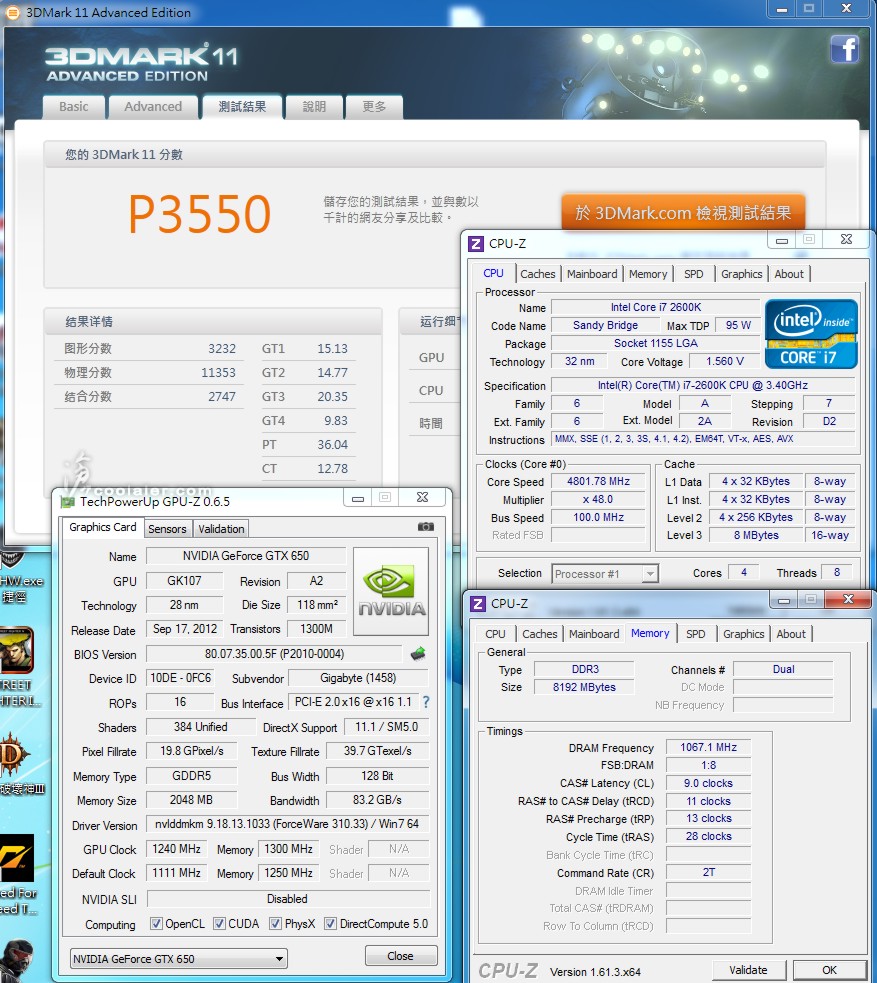Click the Command Rate value 2T
877x983 pixels.
[708, 872]
